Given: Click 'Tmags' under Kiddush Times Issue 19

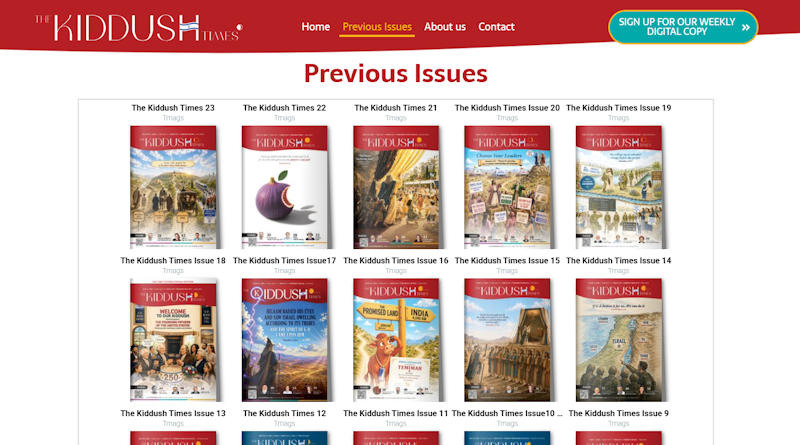Looking at the screenshot, I should point(618,118).
